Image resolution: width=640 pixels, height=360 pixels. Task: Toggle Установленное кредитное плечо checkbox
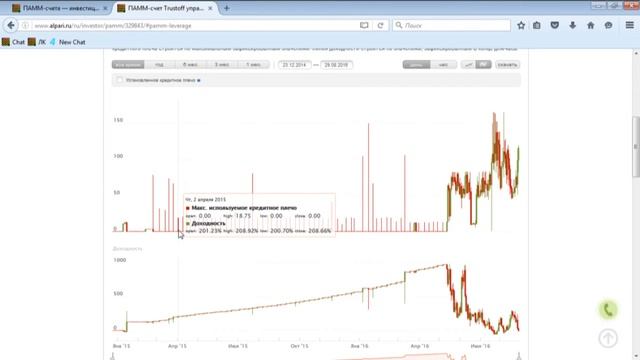(x=120, y=80)
